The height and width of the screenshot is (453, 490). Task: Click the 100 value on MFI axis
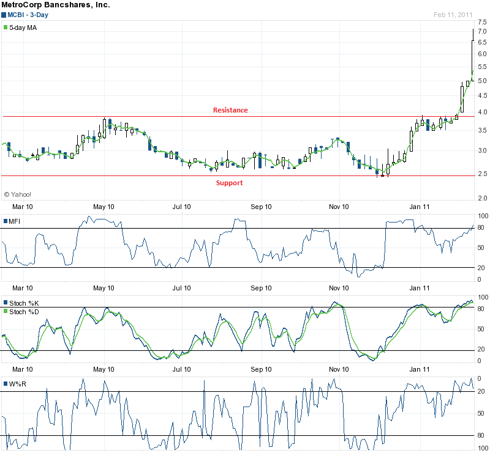pos(483,216)
